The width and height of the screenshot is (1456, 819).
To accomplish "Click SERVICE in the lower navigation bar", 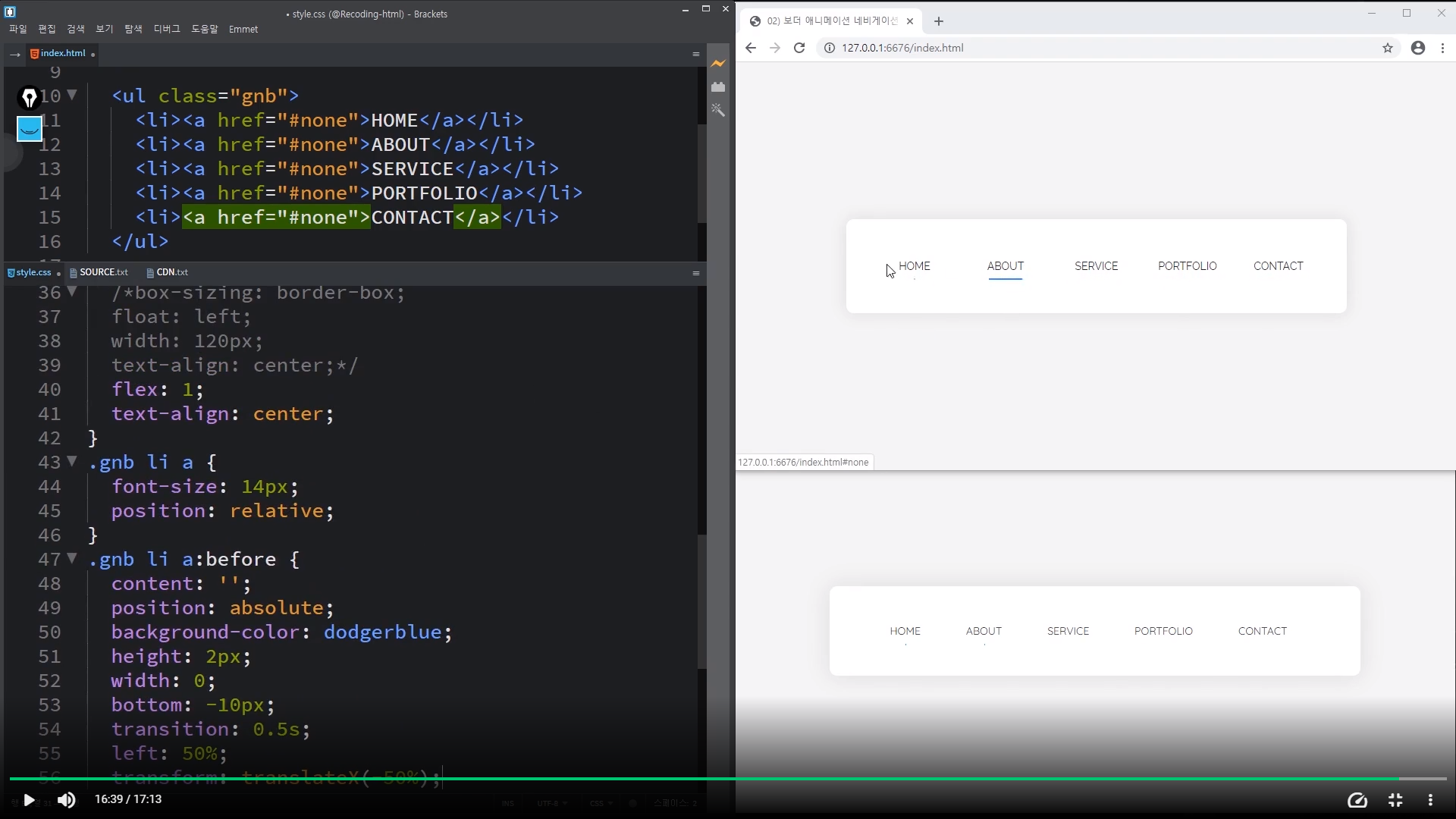I will 1068,631.
